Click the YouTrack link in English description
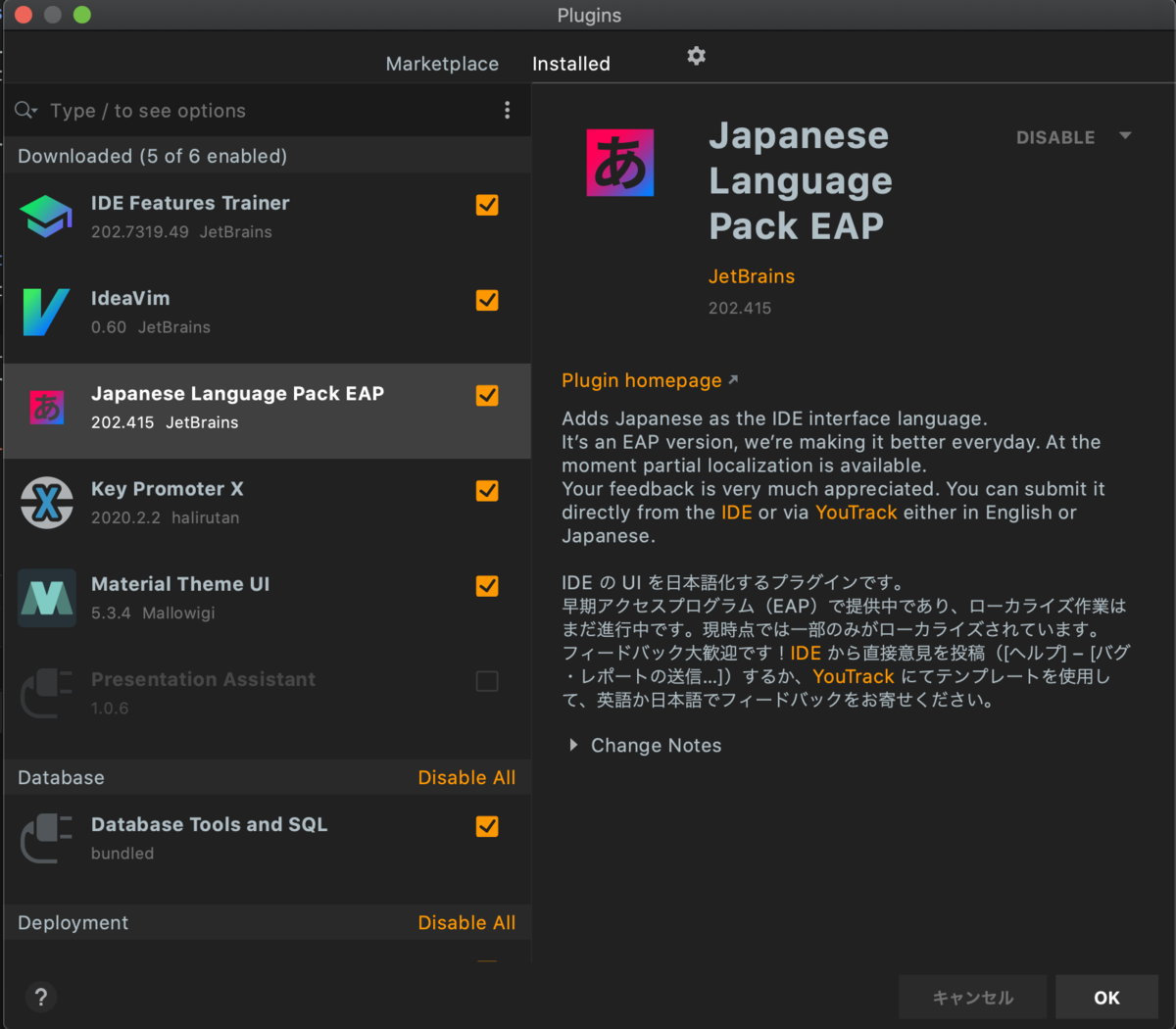Viewport: 1176px width, 1029px height. pos(856,513)
